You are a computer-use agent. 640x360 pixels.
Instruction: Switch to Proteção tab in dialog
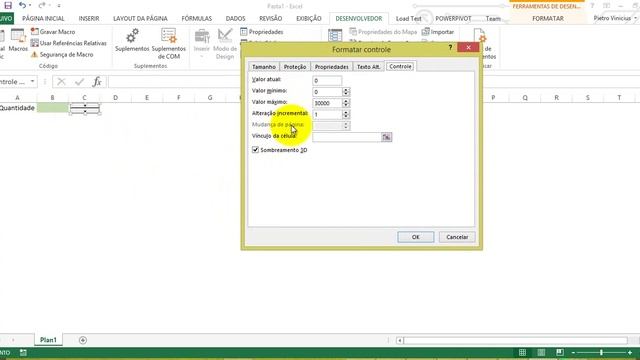point(295,67)
